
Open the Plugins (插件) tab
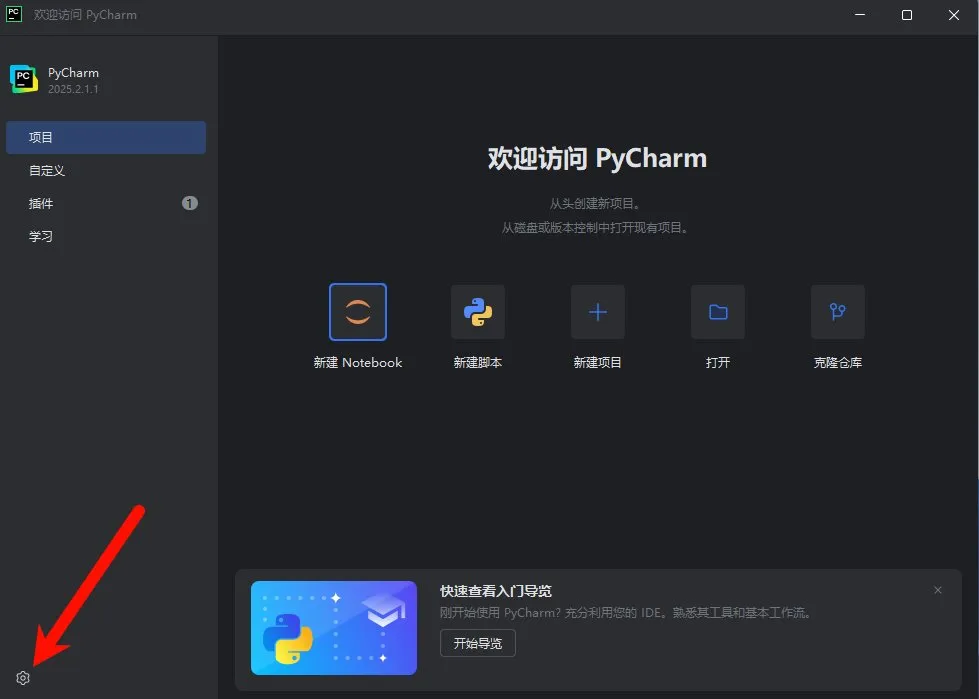point(106,203)
